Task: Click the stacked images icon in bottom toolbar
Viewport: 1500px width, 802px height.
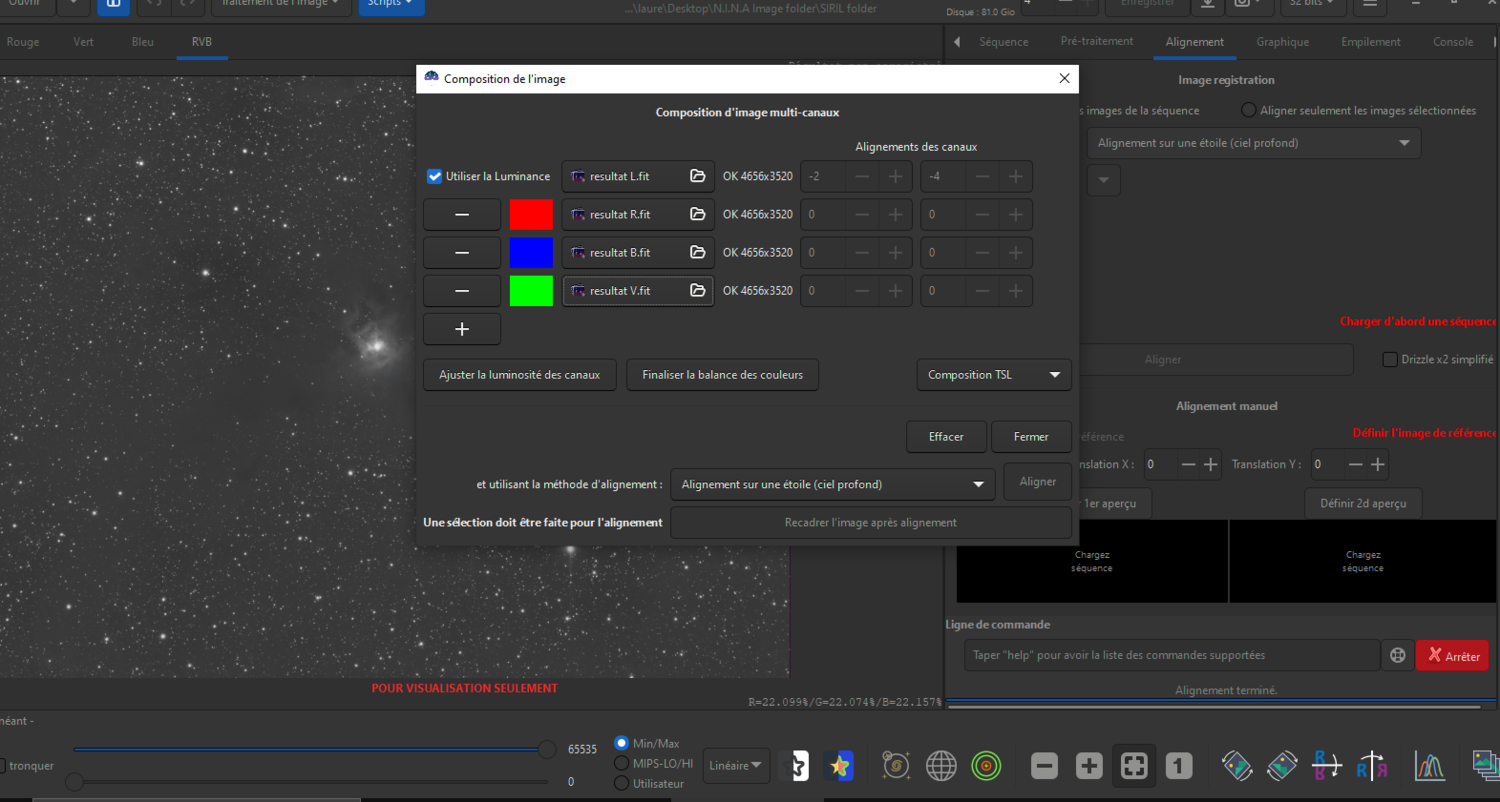Action: coord(1486,766)
